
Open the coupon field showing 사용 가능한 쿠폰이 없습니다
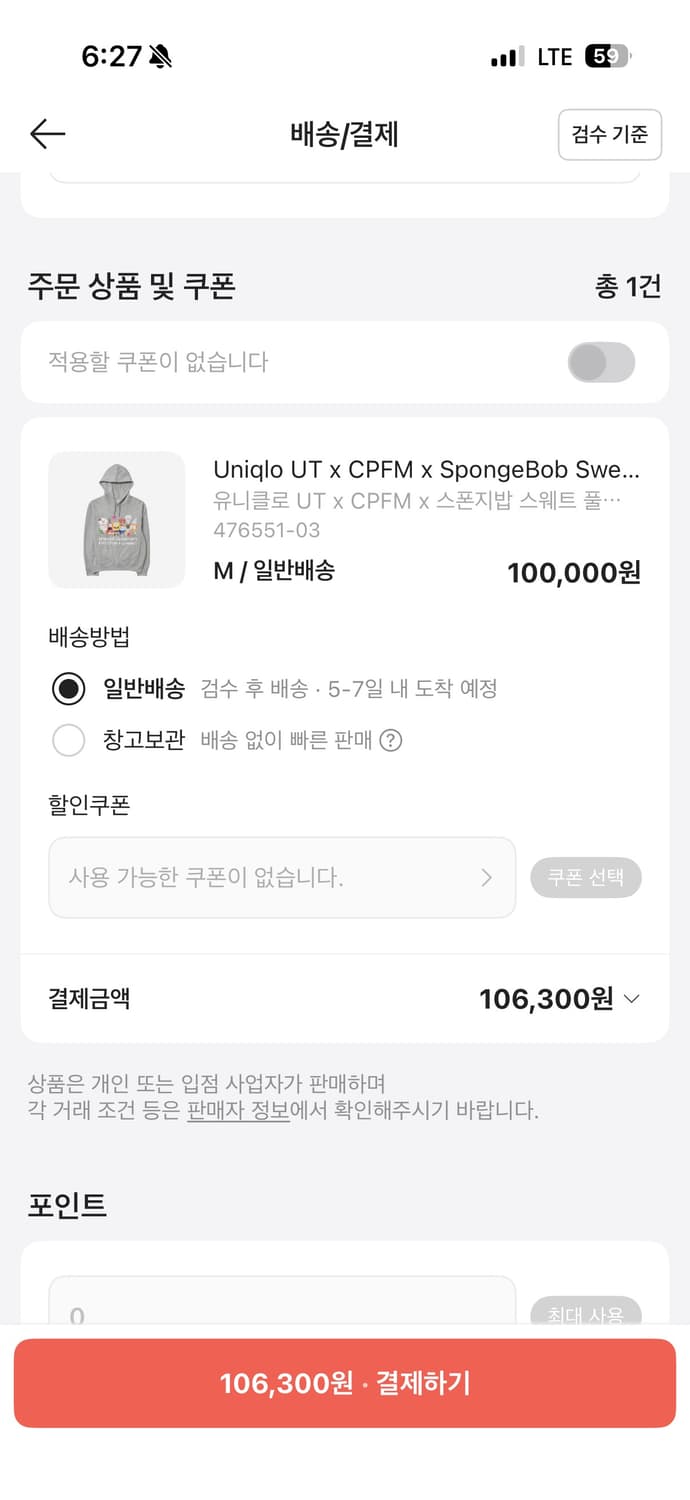[281, 877]
